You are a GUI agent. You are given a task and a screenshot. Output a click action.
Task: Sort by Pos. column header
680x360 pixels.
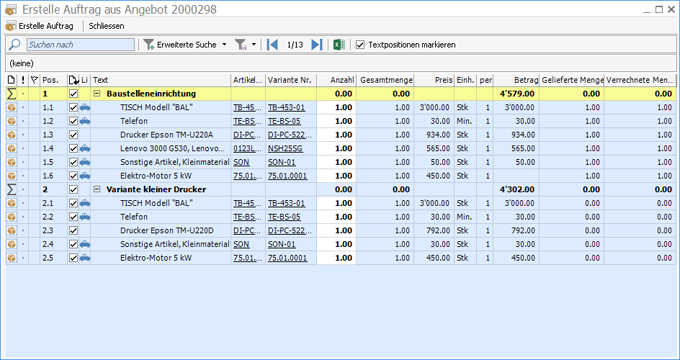pos(54,80)
